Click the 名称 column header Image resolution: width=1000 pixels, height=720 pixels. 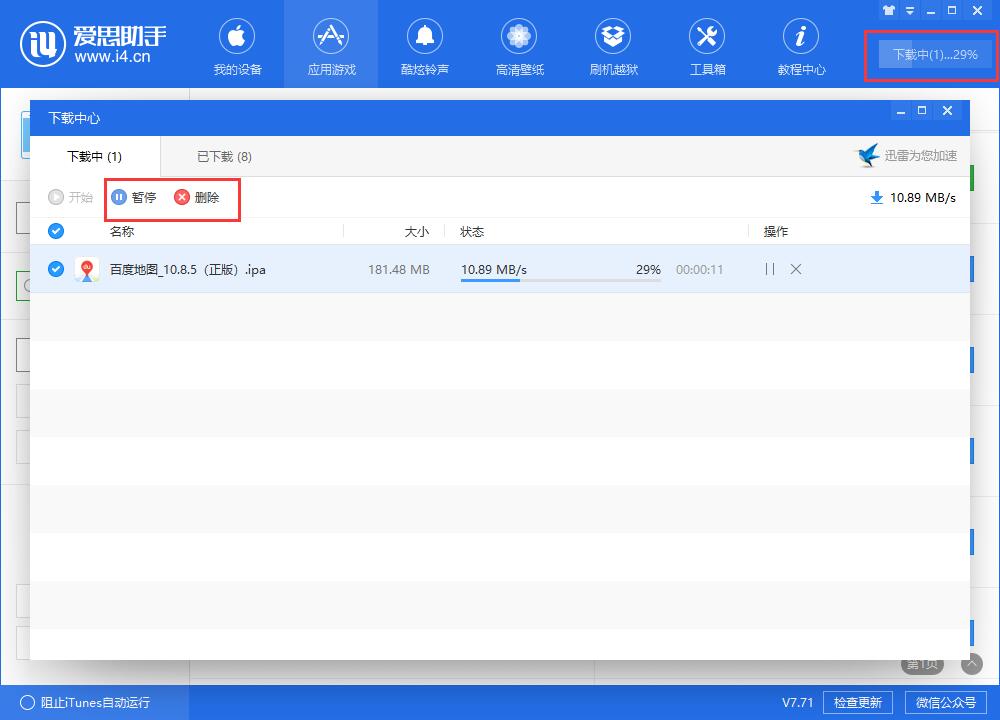coord(122,231)
